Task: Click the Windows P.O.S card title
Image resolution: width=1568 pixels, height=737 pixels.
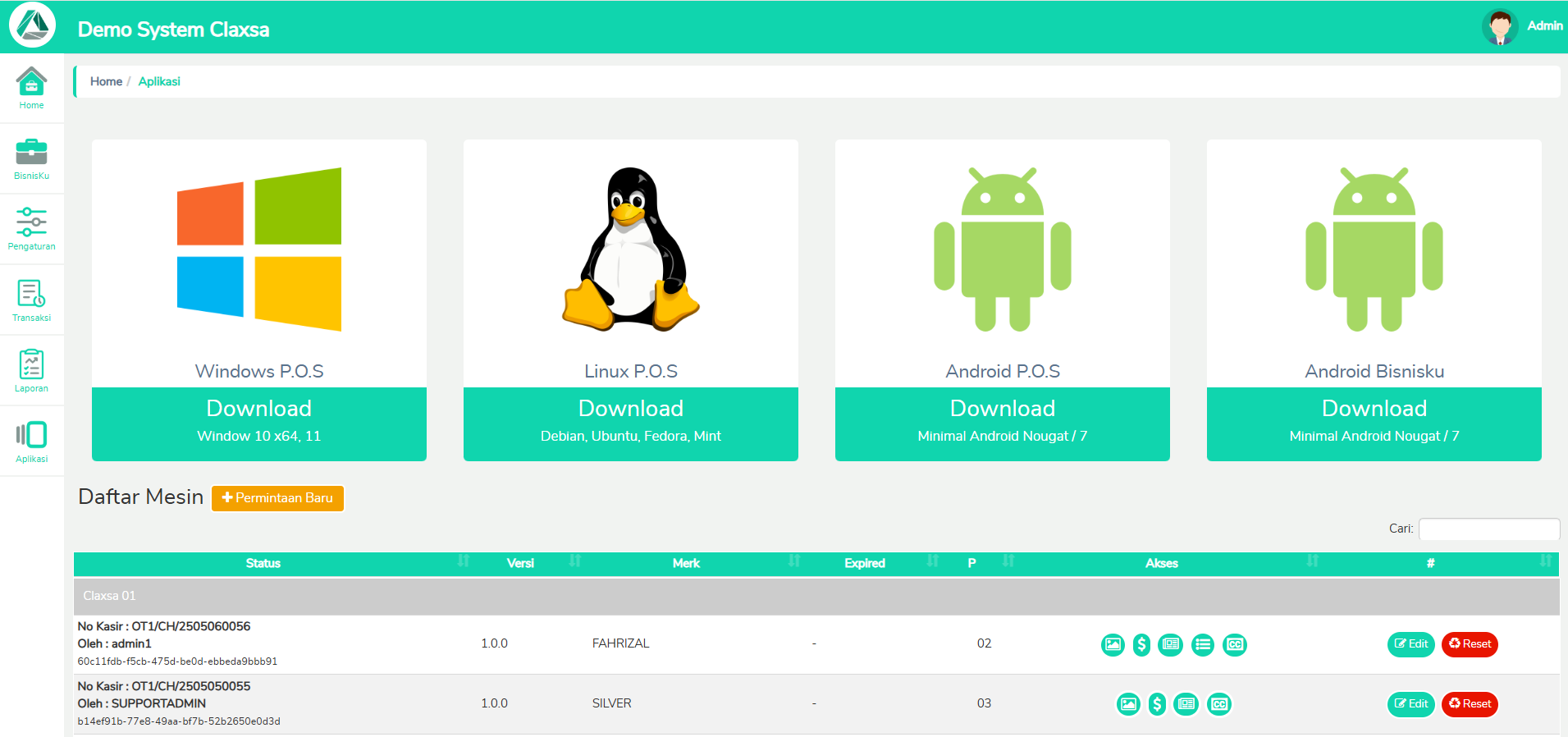Action: 259,372
